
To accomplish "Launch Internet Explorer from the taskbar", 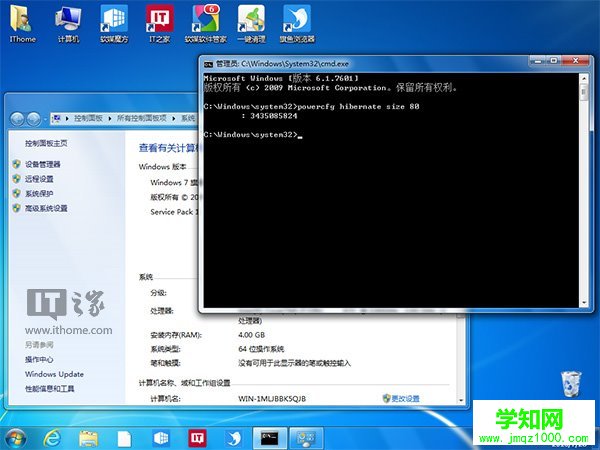I will click(52, 439).
